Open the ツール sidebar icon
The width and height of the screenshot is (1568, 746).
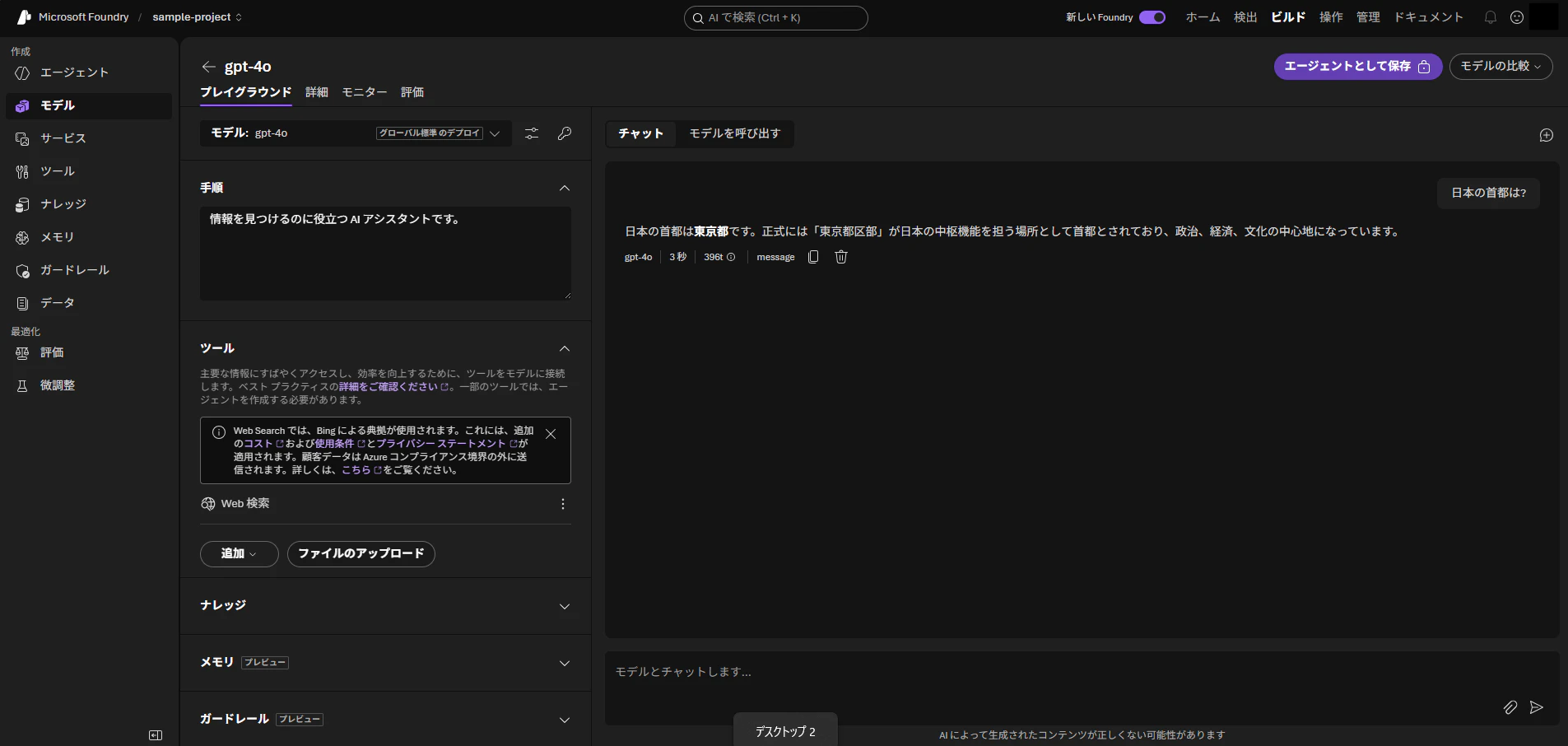pyautogui.click(x=22, y=171)
